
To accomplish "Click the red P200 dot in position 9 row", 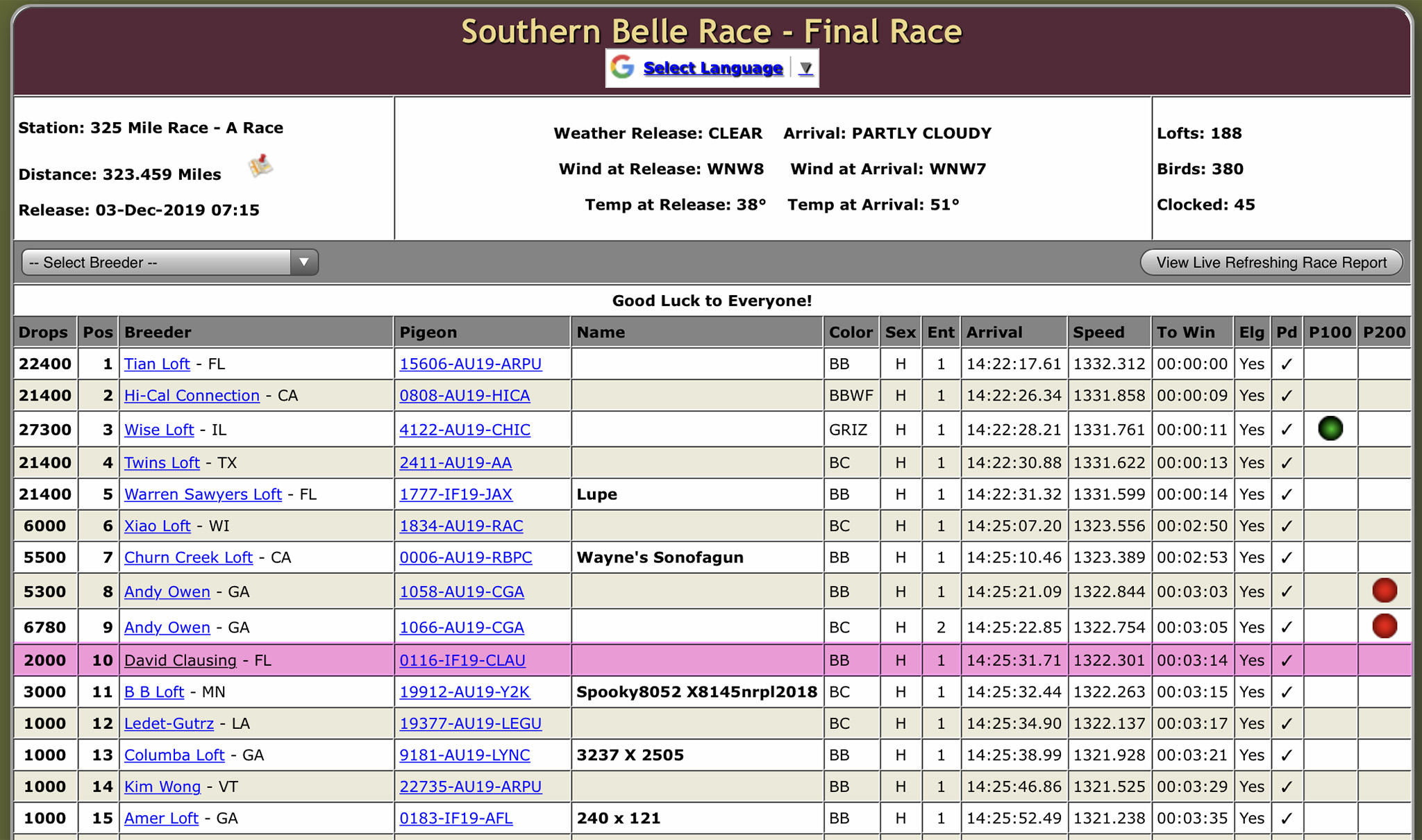I will [x=1385, y=626].
